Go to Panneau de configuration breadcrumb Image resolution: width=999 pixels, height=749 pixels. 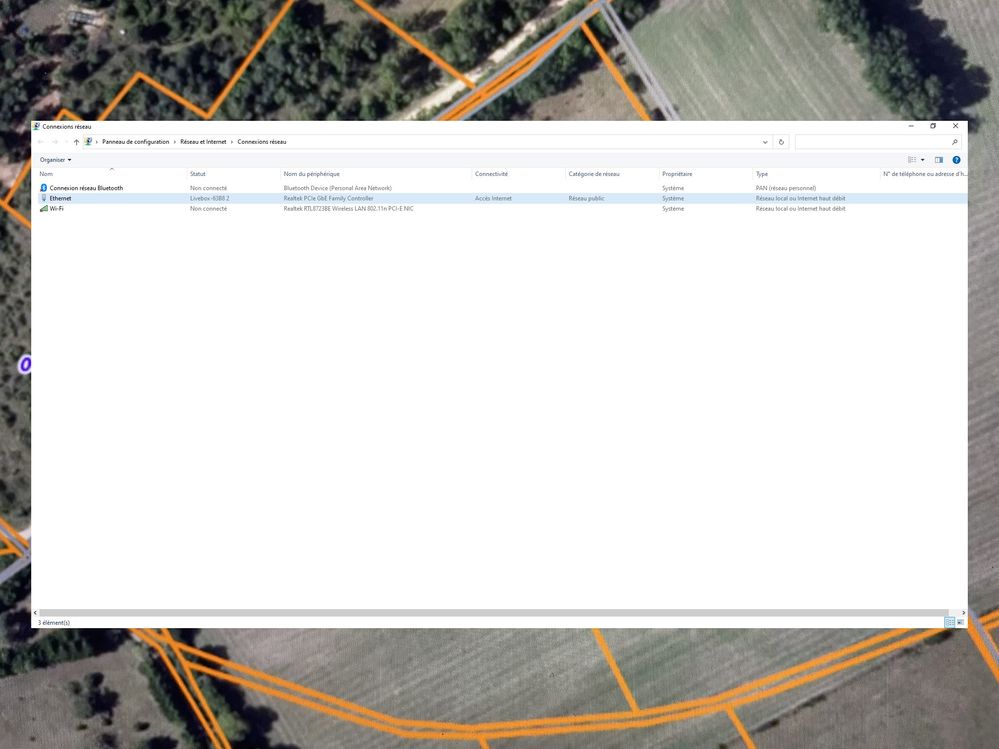[136, 142]
